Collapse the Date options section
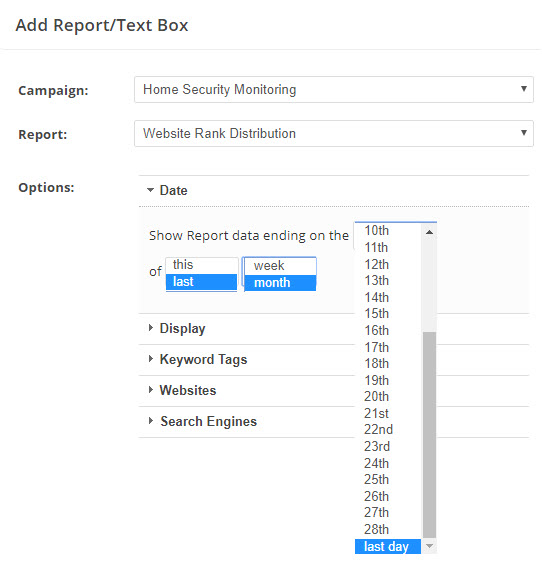Viewport: 542px width, 565px height. [x=167, y=190]
